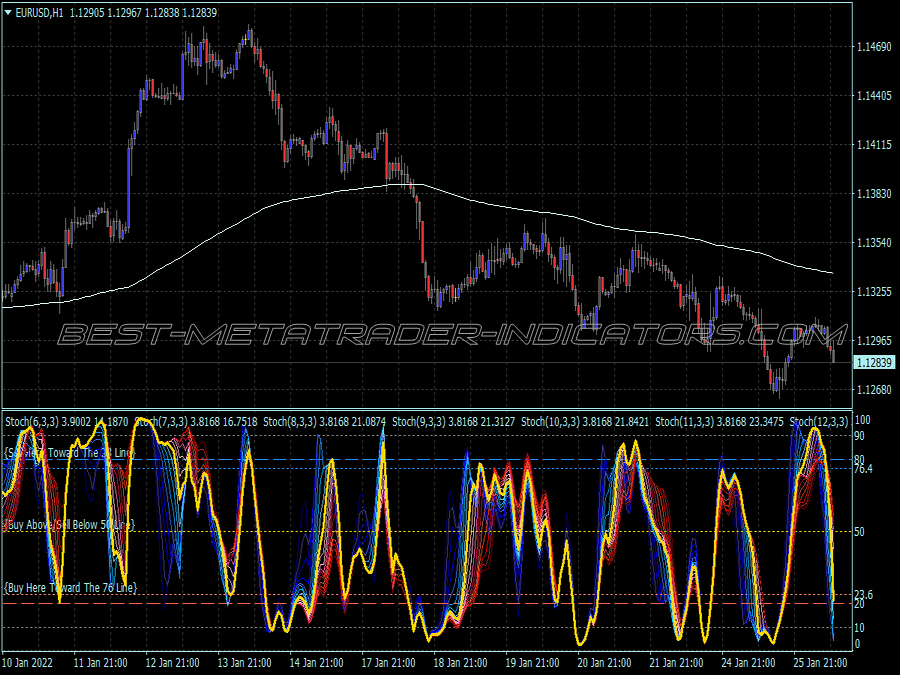Click the 76.4 level label on stochastic scale

(864, 469)
